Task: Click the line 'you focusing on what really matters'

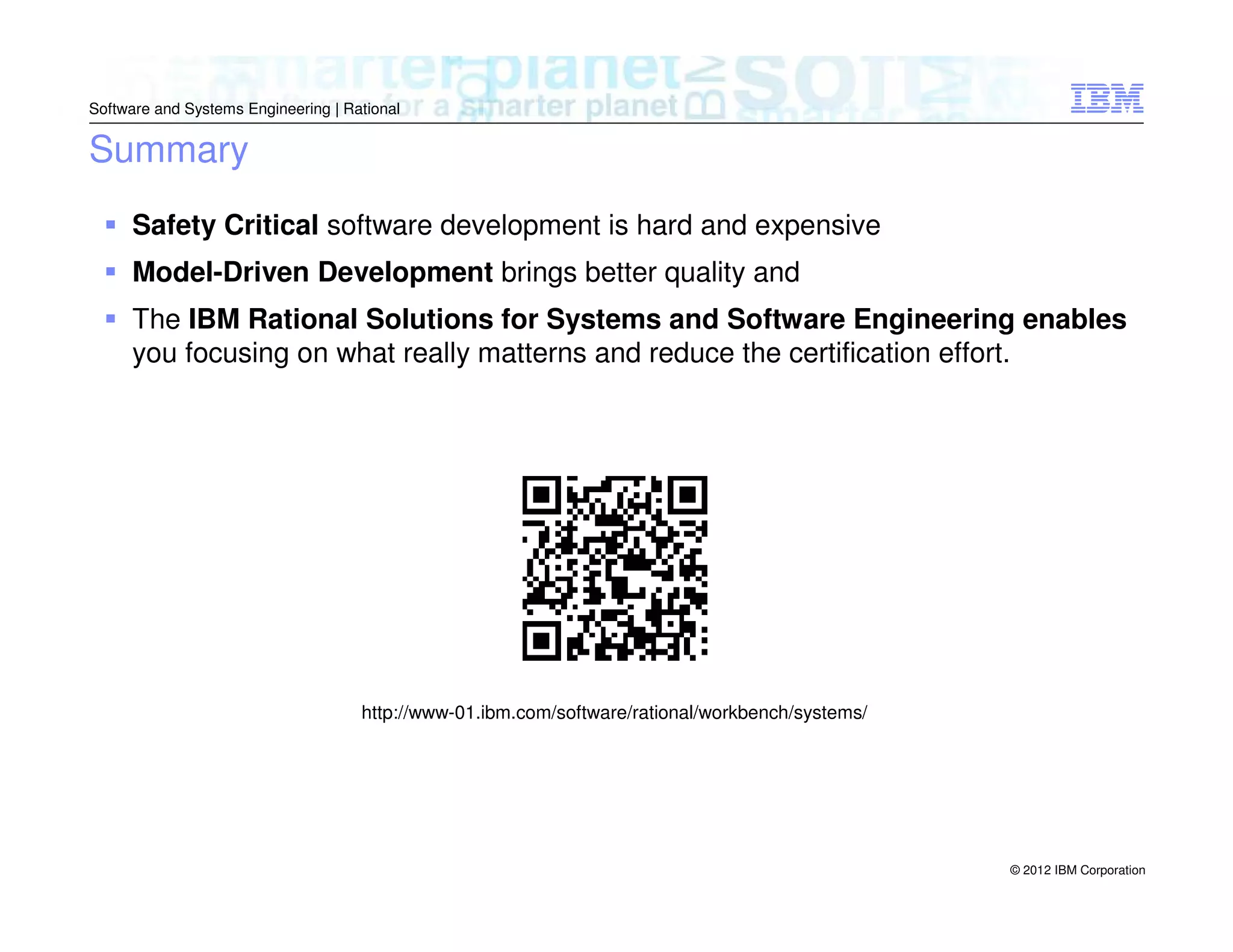Action: pyautogui.click(x=359, y=353)
